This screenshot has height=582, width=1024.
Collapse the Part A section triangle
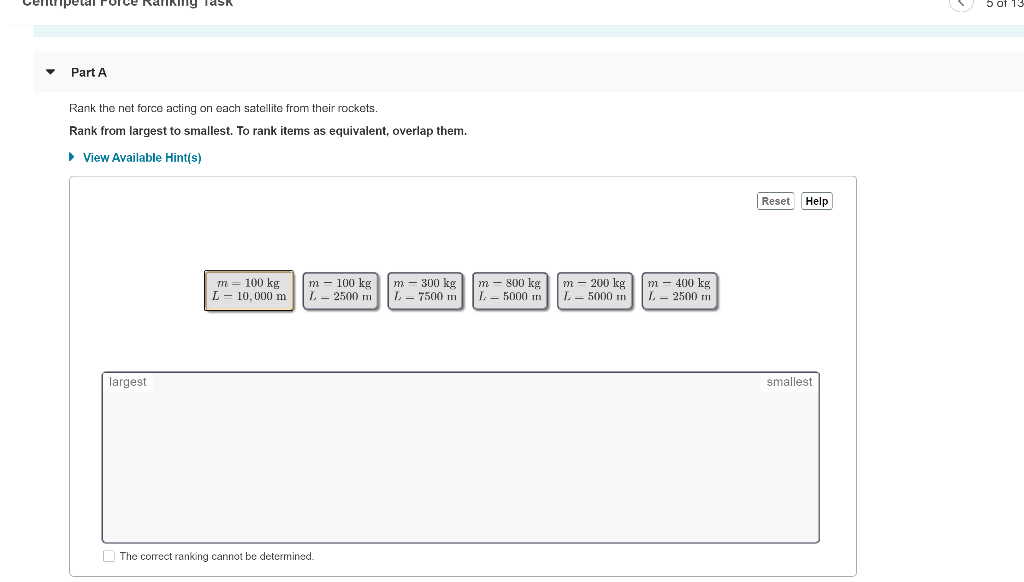(49, 71)
